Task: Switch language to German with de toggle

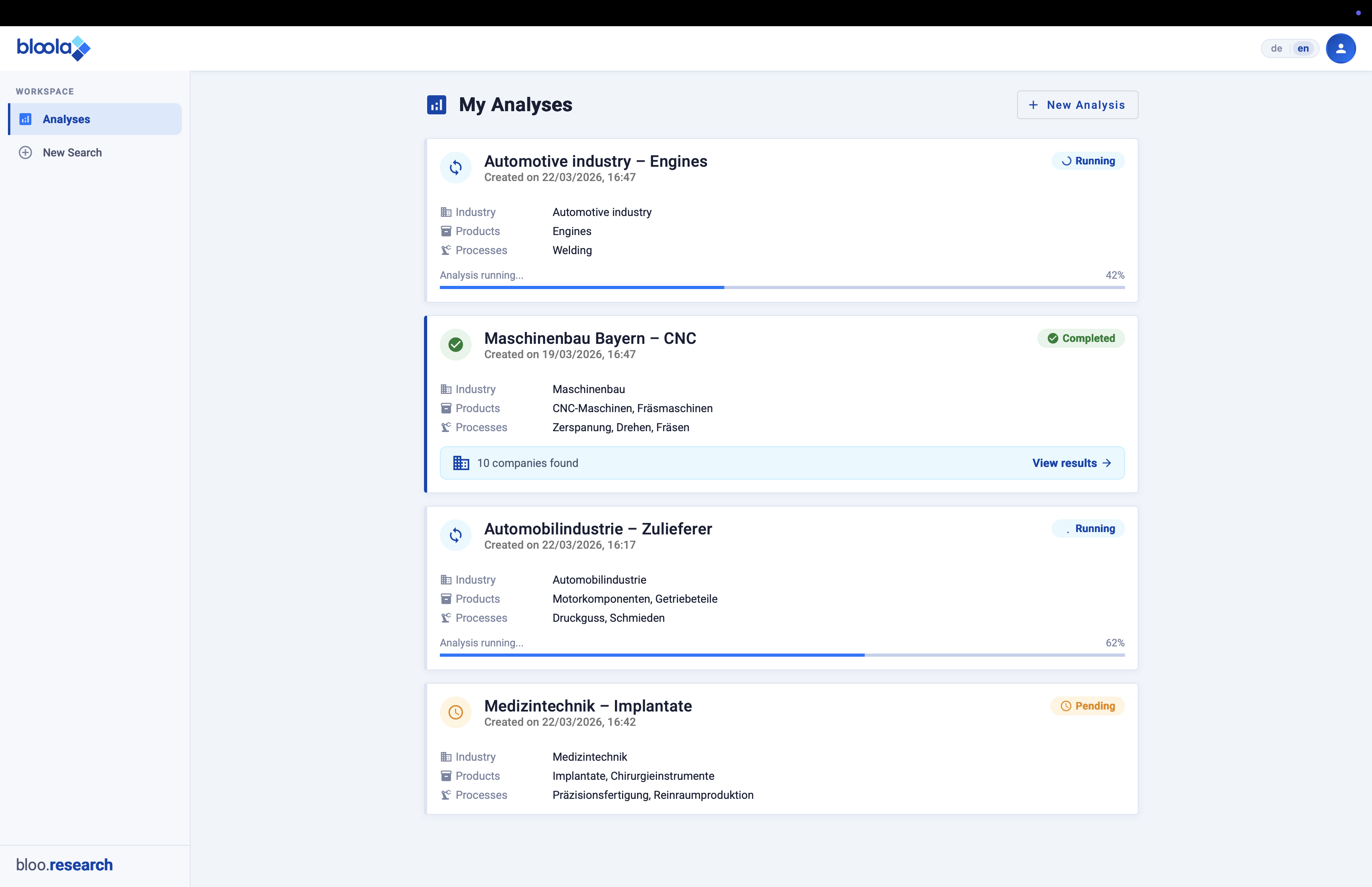Action: tap(1276, 48)
